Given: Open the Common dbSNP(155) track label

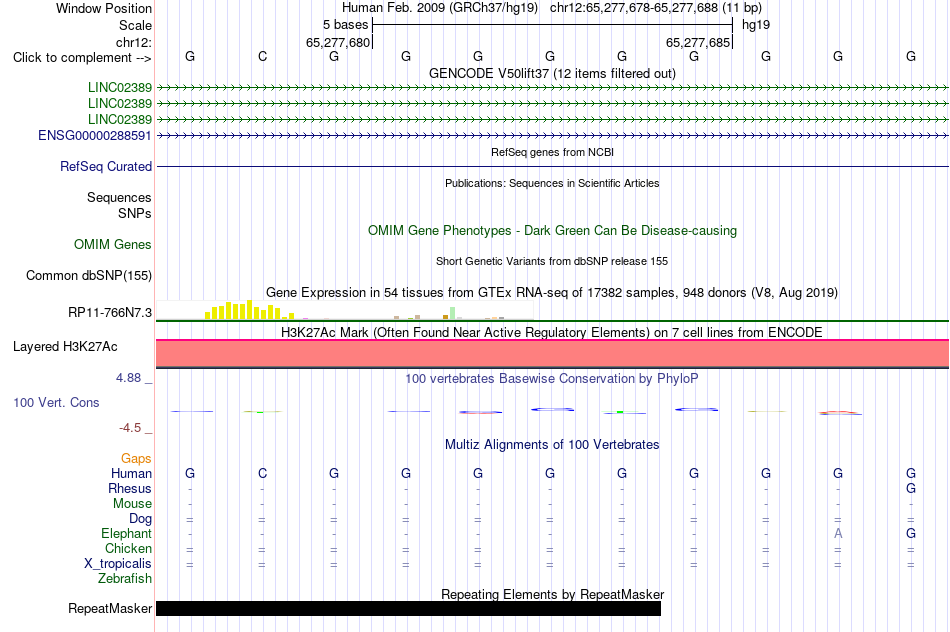Looking at the screenshot, I should 89,275.
